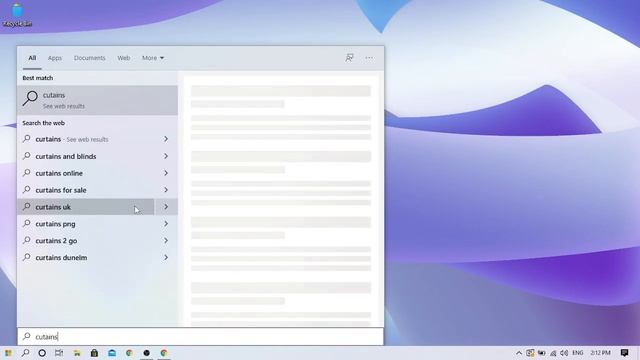Expand the 'curtains online' chevron arrow

[166, 173]
